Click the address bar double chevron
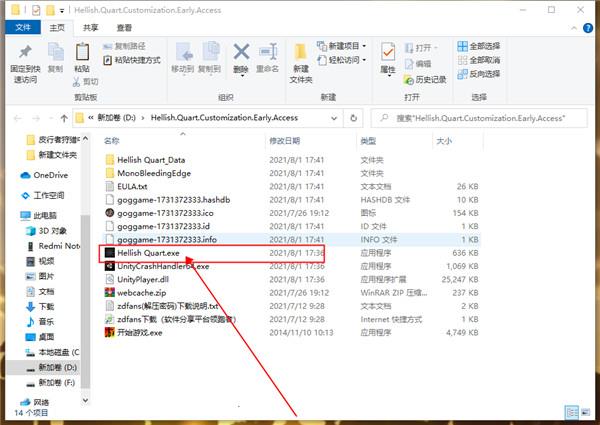 (x=91, y=118)
